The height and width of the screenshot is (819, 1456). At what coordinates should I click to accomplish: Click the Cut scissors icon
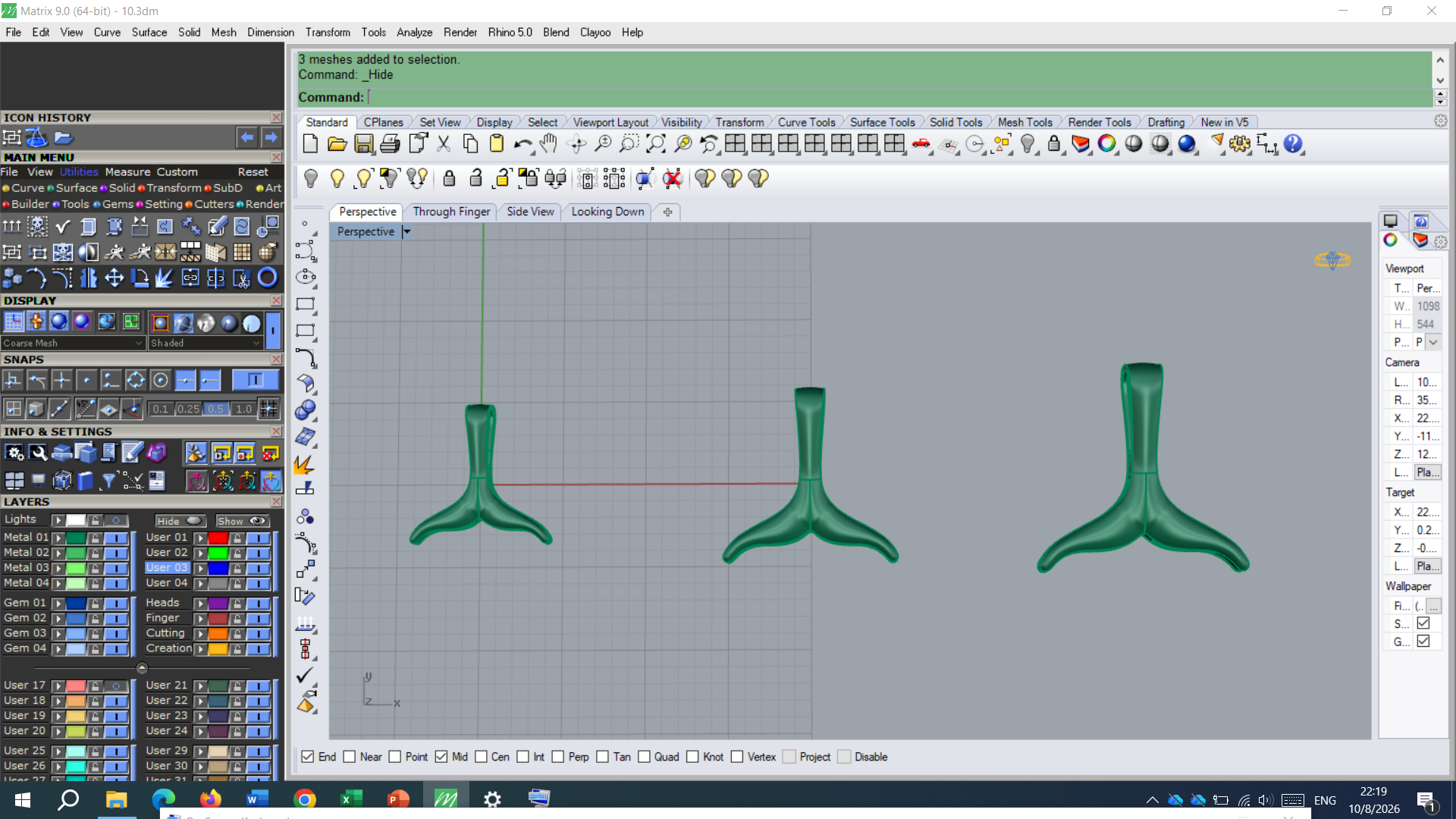tap(444, 144)
